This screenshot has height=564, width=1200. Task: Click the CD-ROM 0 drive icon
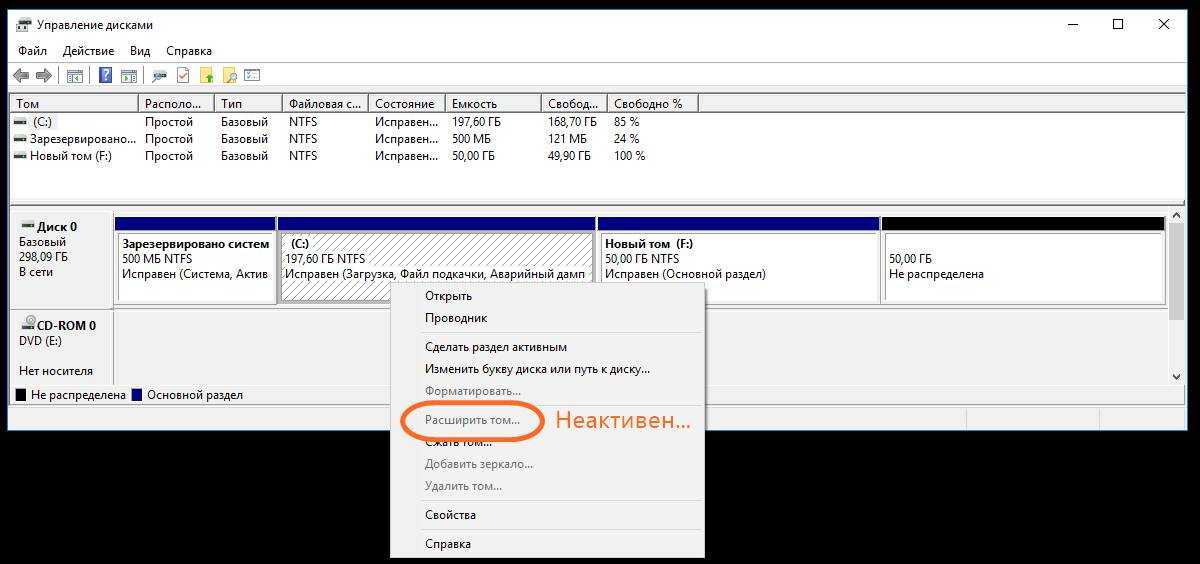28,325
